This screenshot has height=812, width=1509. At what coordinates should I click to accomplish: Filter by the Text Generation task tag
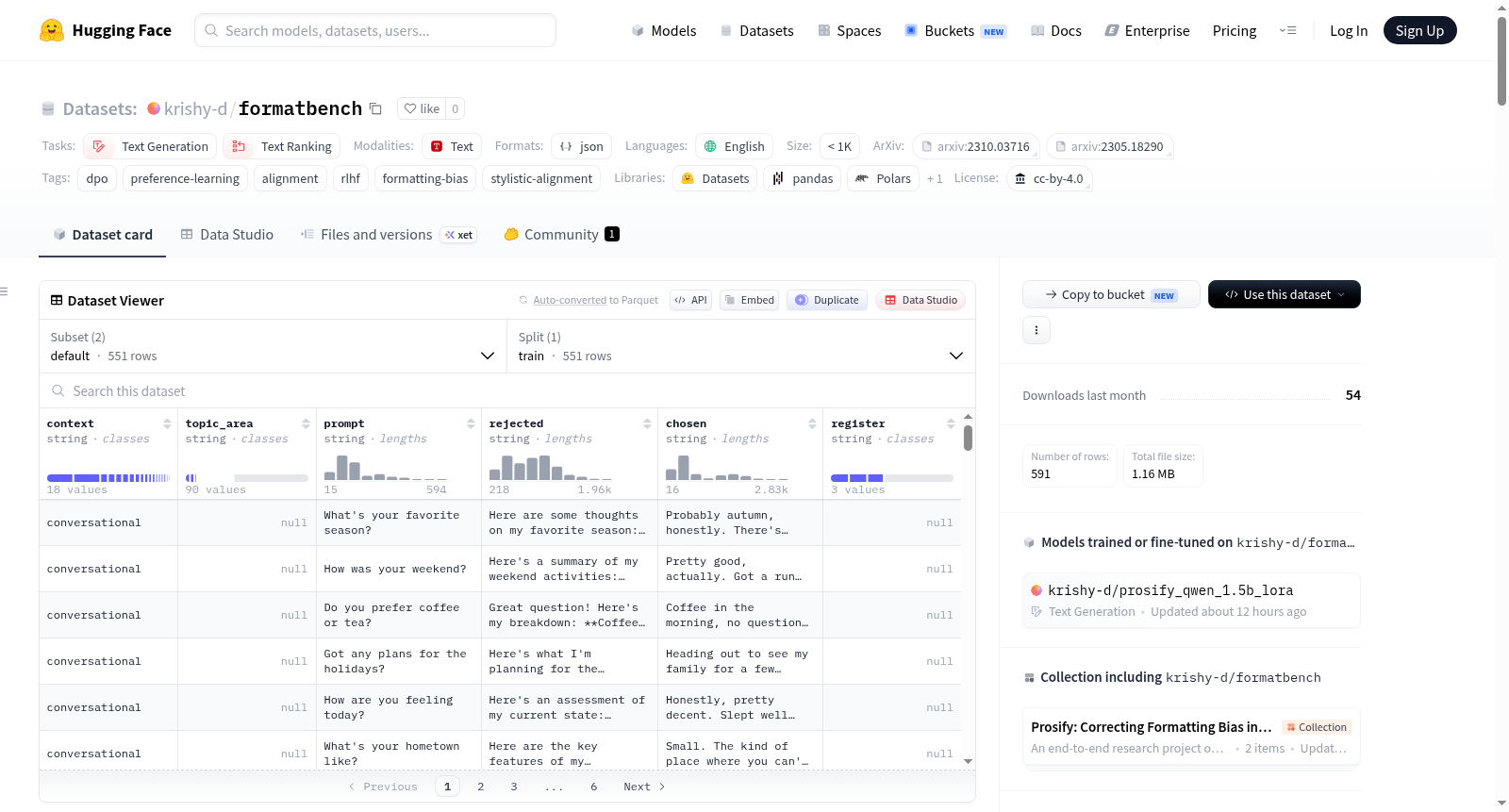click(x=151, y=146)
